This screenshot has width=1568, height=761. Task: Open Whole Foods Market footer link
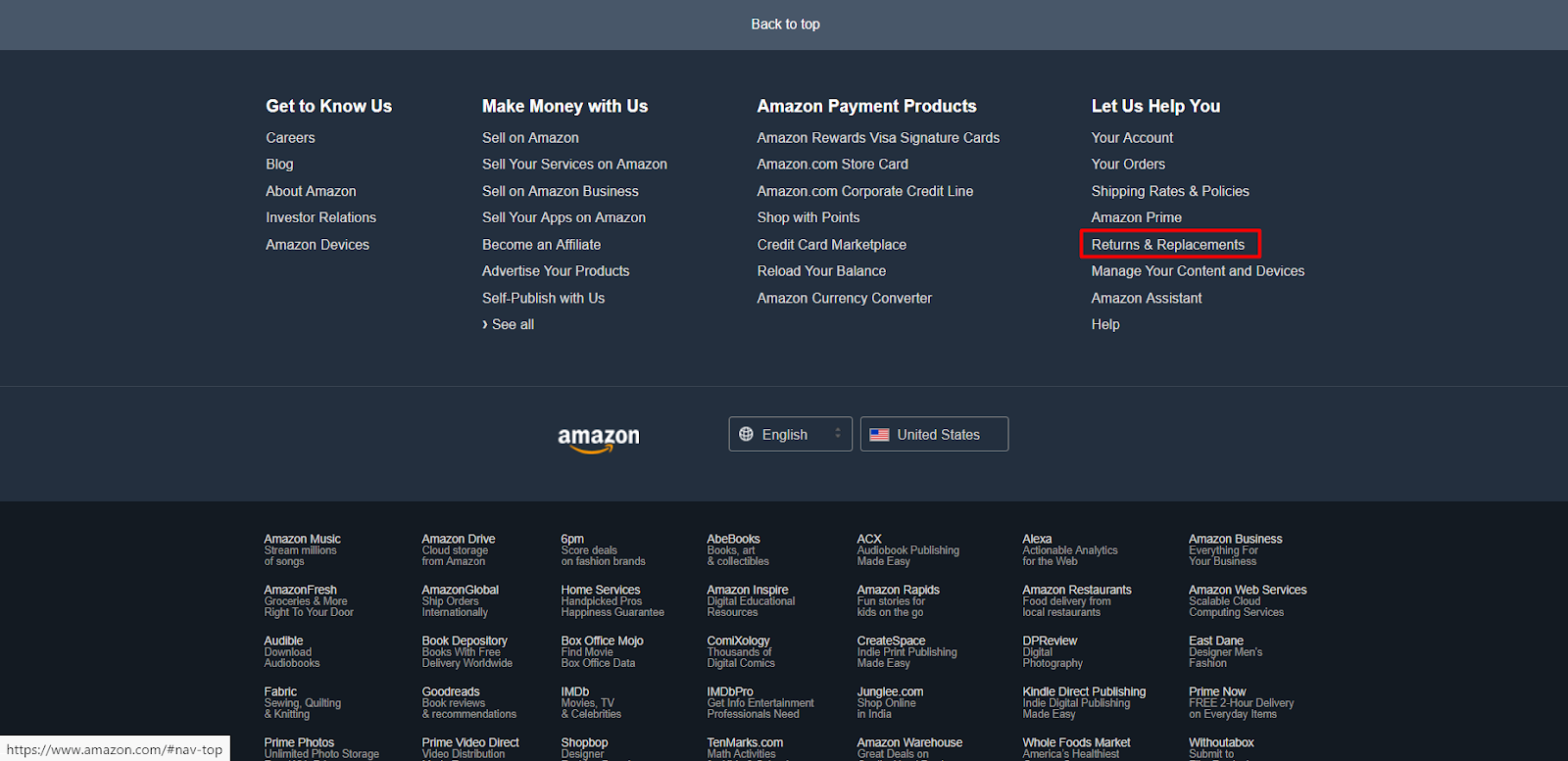click(1076, 748)
